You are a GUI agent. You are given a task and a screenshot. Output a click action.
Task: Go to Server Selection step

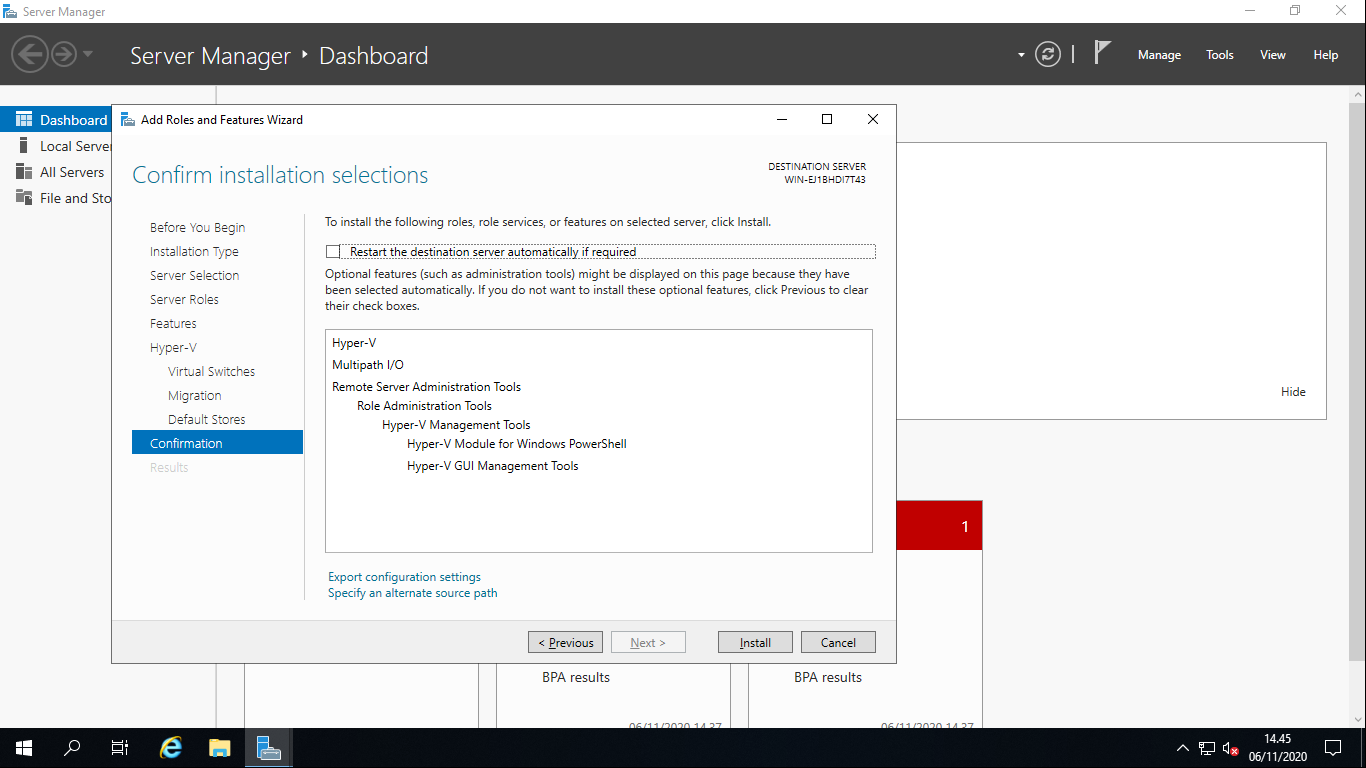194,276
